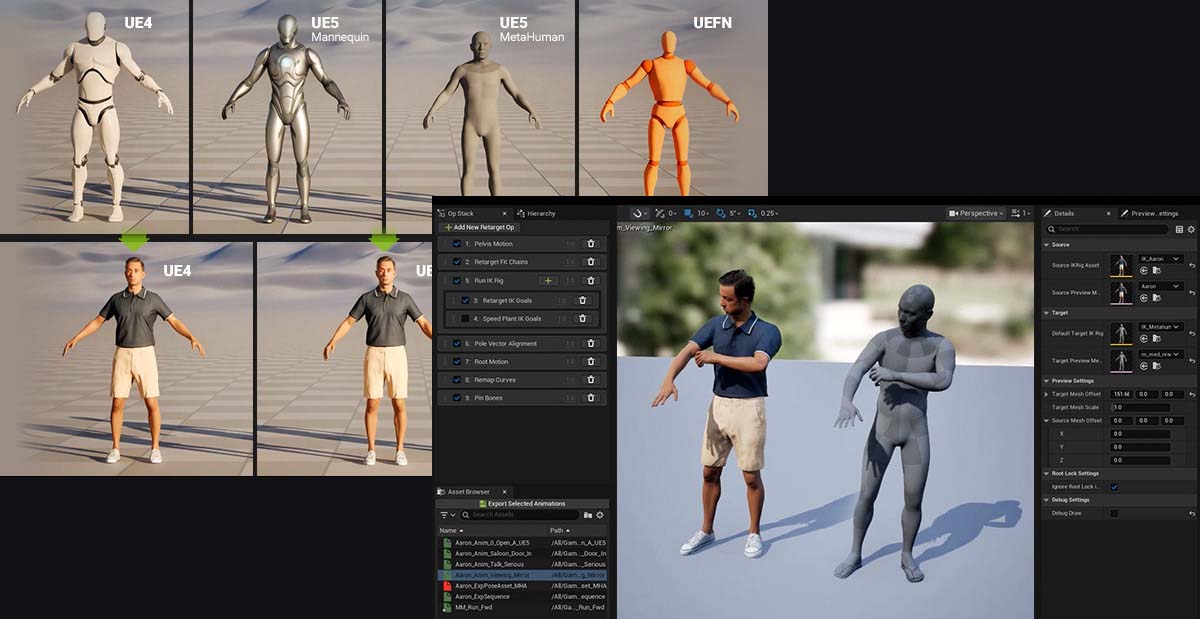The width and height of the screenshot is (1200, 619).
Task: Click the Search Assets field
Action: pos(520,515)
